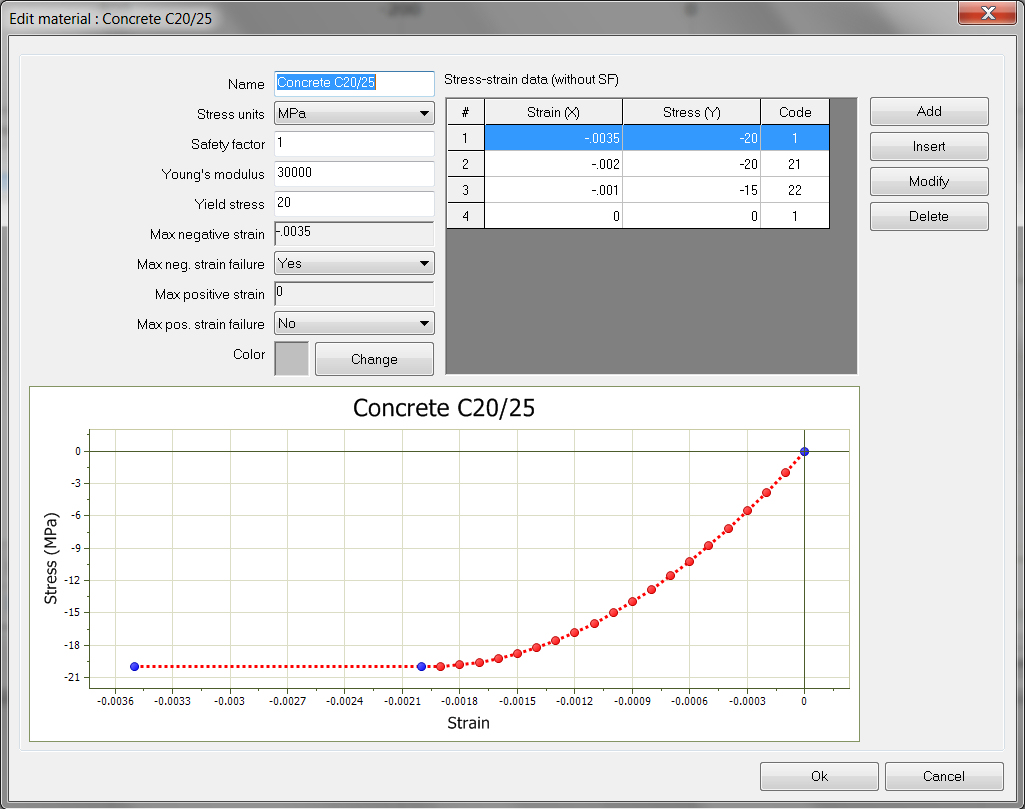The image size is (1025, 809).
Task: Select the Yield stress field
Action: [354, 204]
